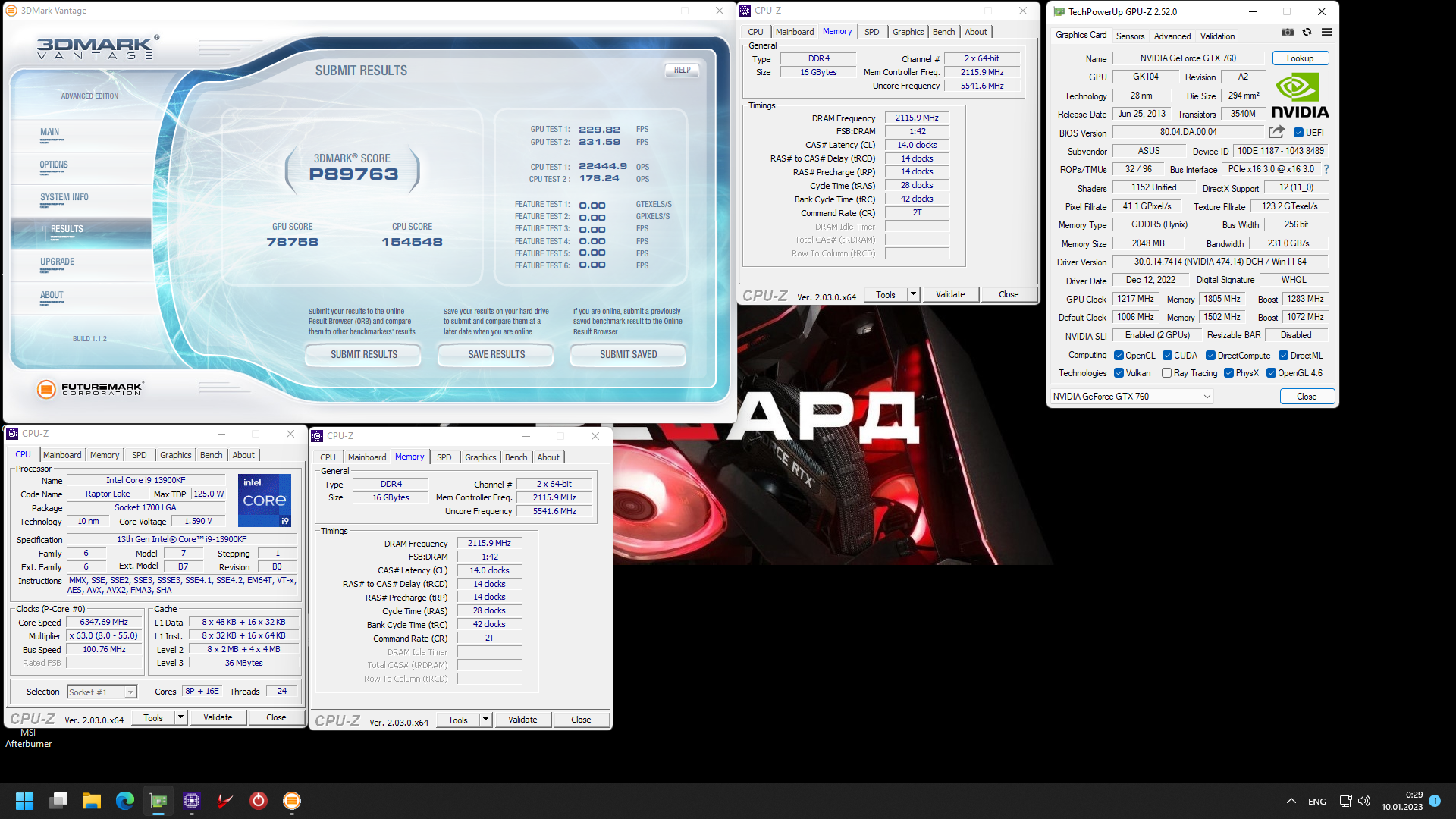Click the Multiplier value field in CPU-Z

pyautogui.click(x=105, y=636)
